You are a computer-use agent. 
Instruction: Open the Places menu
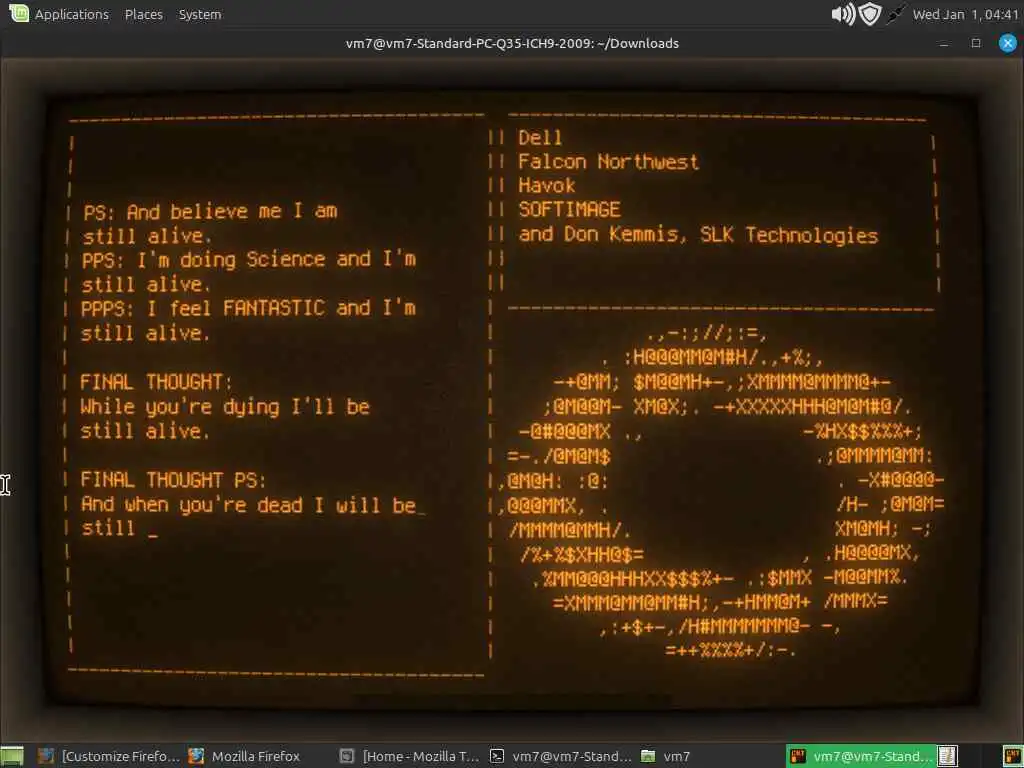tap(144, 14)
